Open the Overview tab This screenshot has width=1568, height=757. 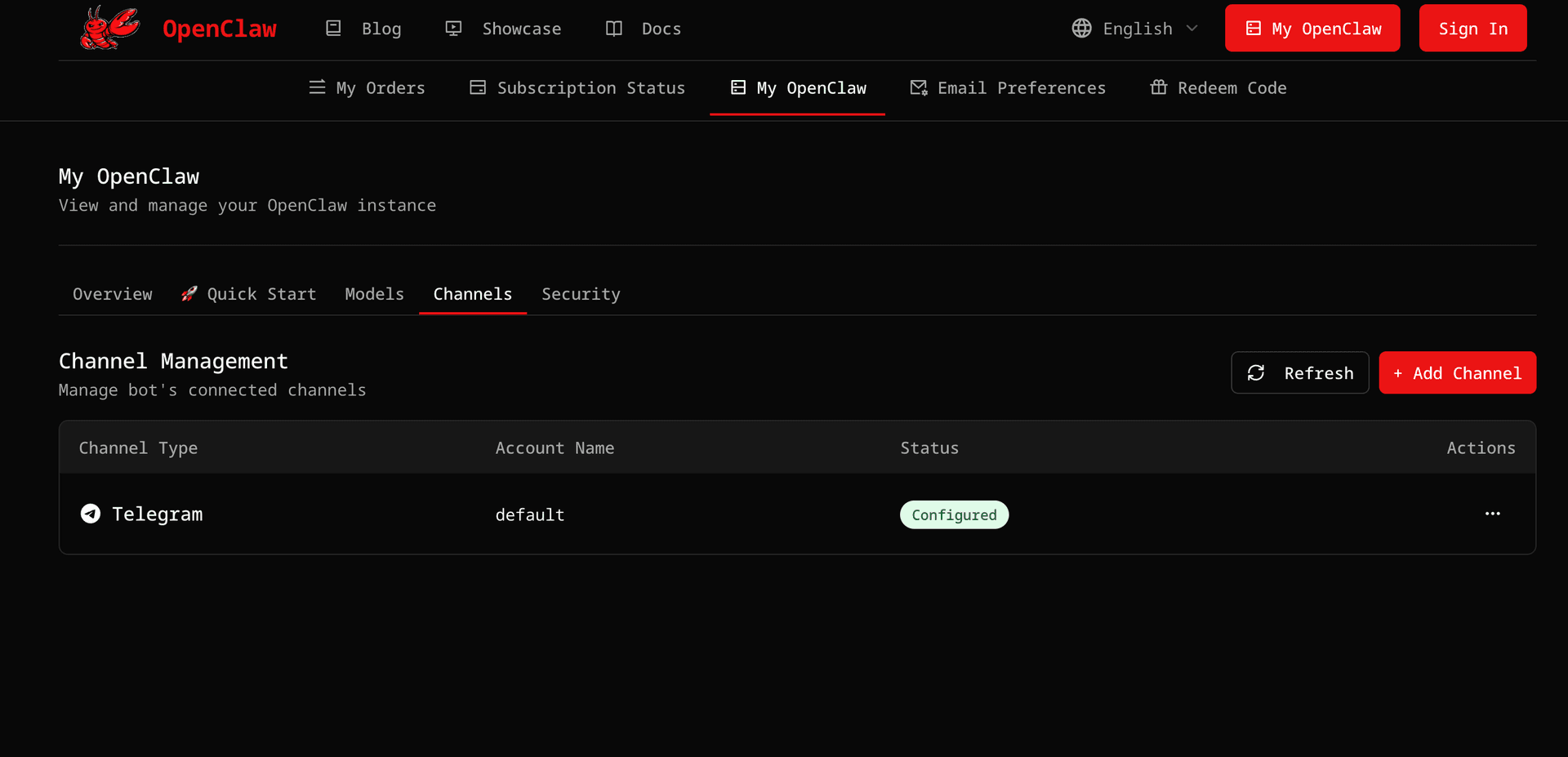pos(113,294)
